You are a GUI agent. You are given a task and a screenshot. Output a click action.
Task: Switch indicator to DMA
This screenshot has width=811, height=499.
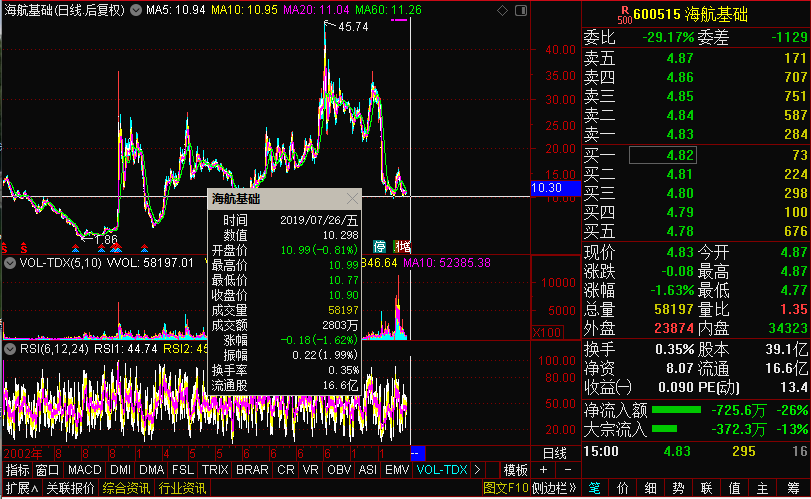152,470
